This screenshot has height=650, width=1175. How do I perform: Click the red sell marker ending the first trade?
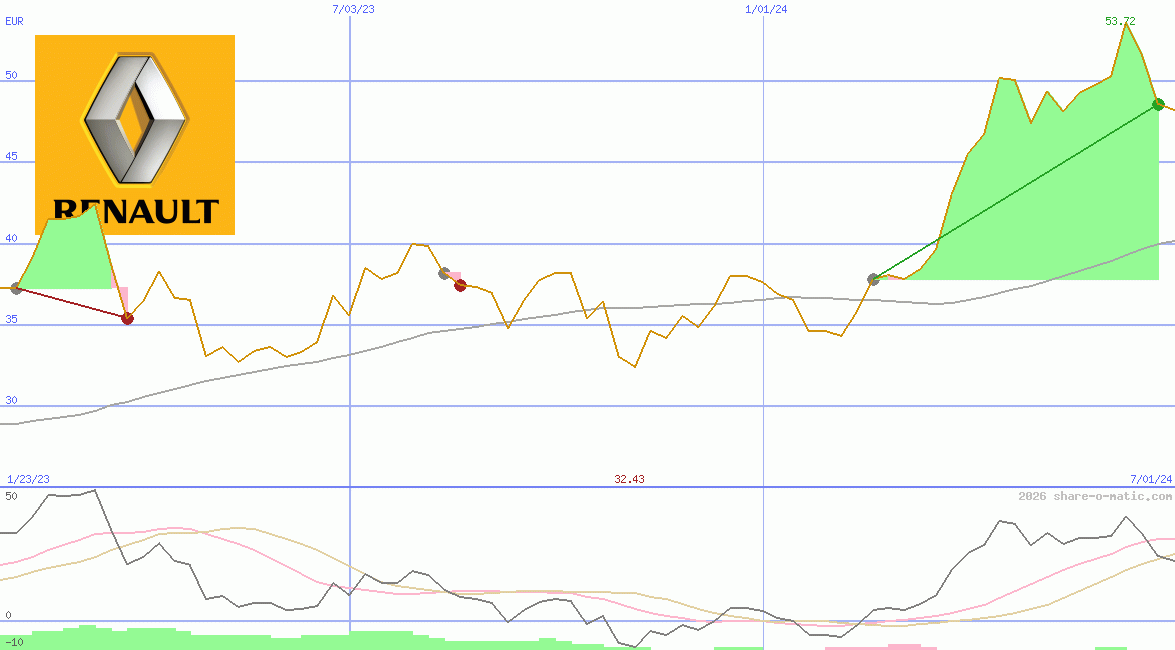click(x=127, y=318)
